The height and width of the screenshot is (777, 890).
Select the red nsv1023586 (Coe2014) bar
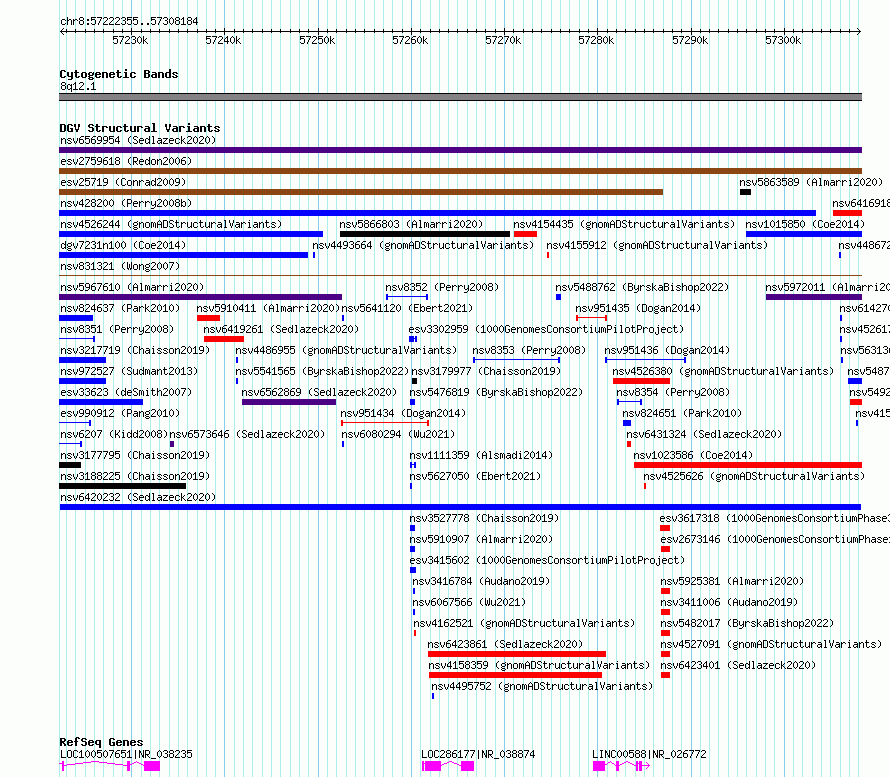coord(748,465)
